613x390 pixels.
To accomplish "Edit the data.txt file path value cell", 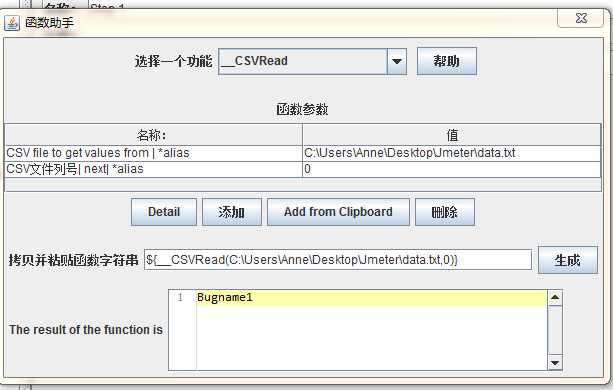I will coord(452,153).
